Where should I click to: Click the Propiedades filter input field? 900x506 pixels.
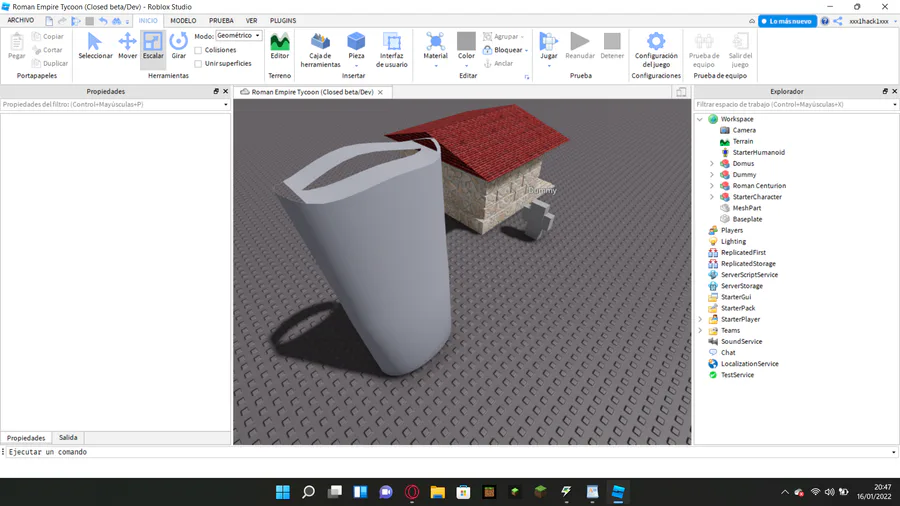click(112, 104)
